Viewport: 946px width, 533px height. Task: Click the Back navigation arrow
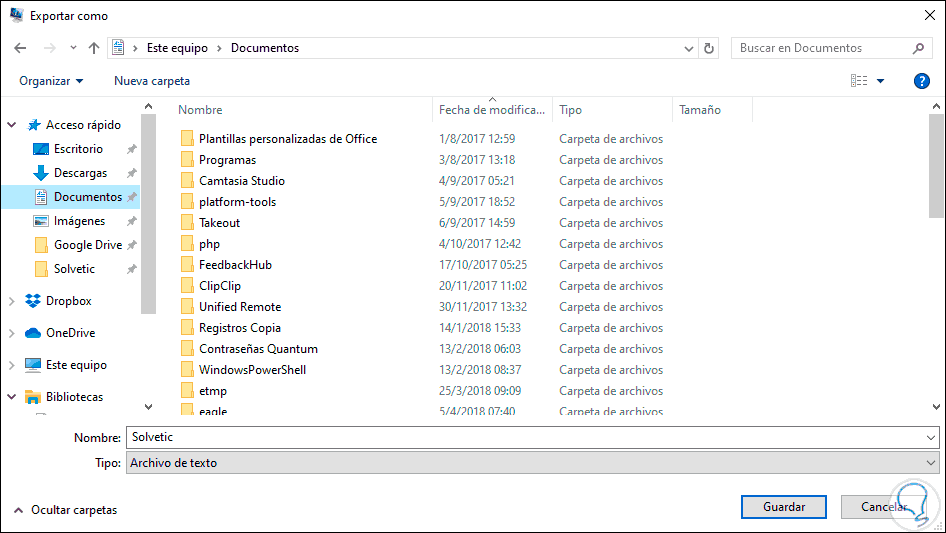[x=21, y=48]
